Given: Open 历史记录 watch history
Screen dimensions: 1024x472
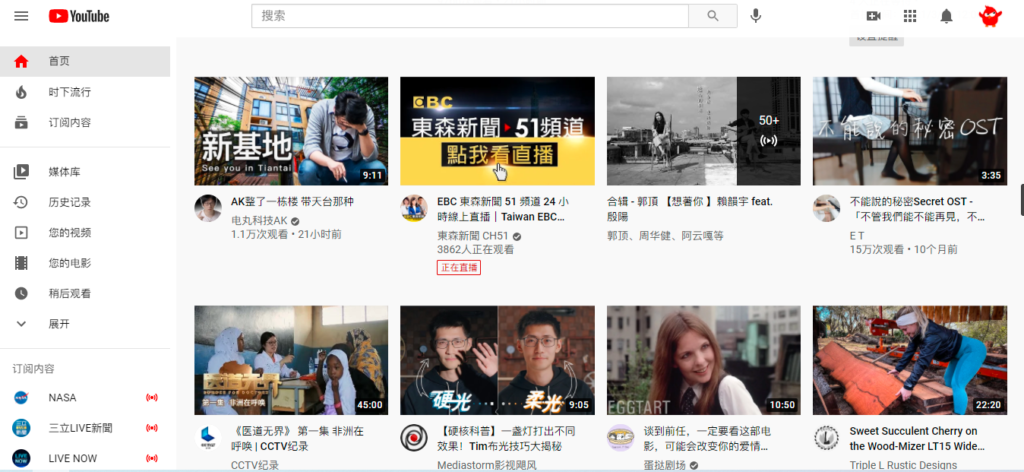Looking at the screenshot, I should pos(85,202).
